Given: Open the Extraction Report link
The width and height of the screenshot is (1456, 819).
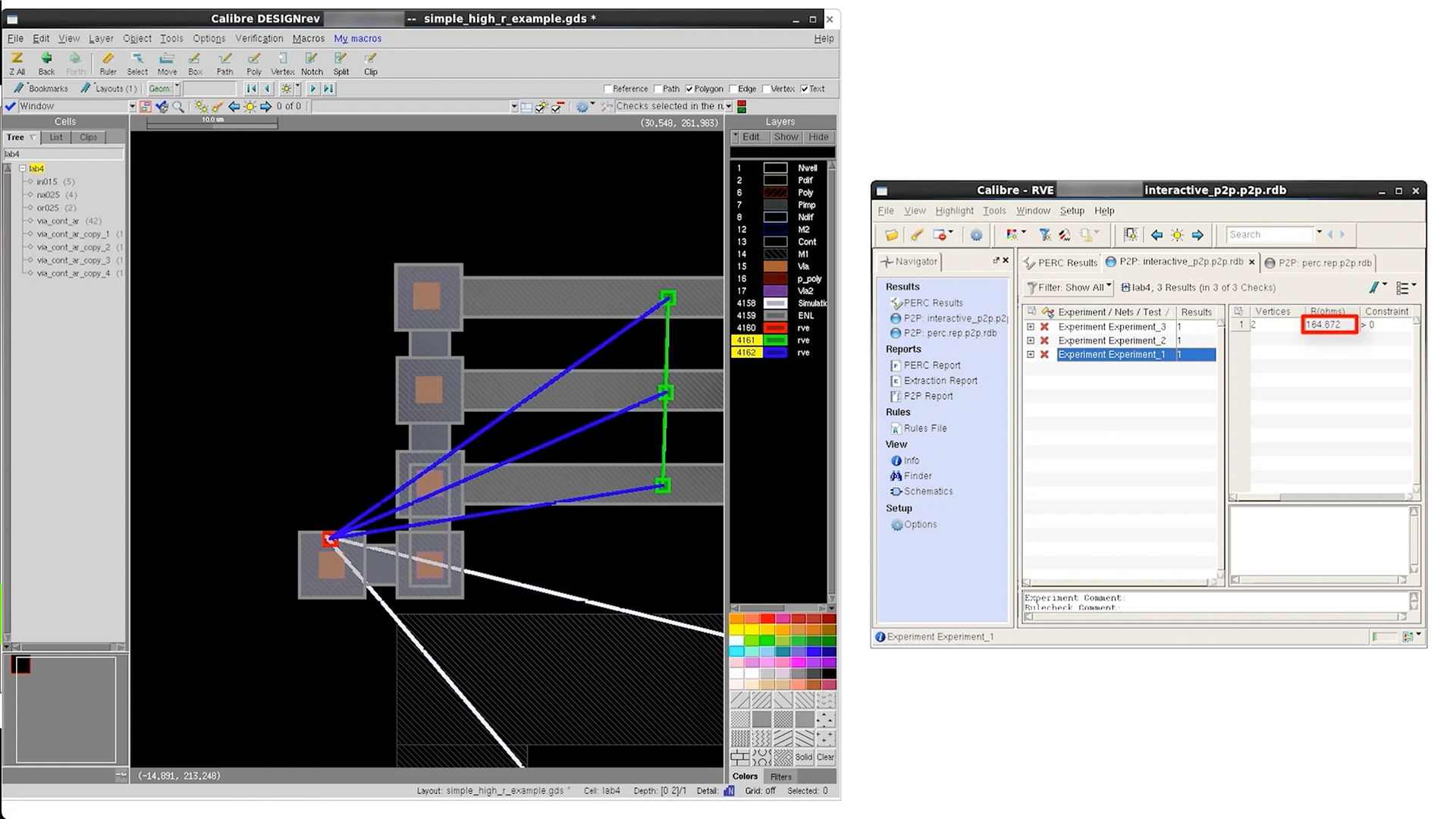Looking at the screenshot, I should click(940, 381).
